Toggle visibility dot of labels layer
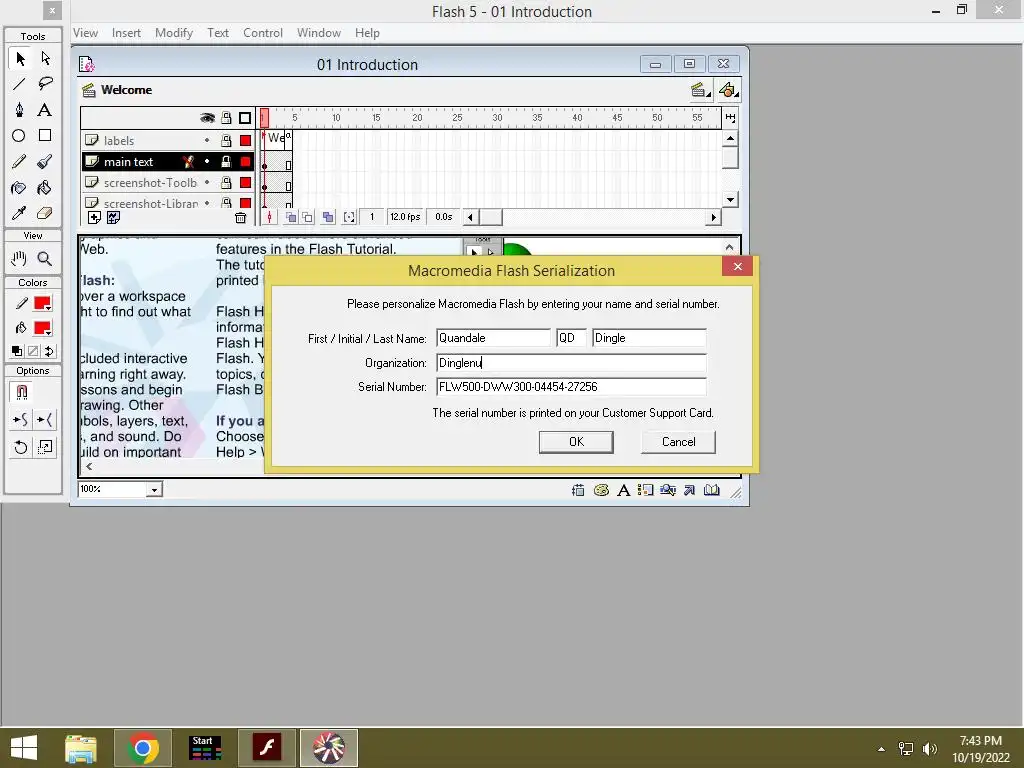Viewport: 1024px width, 768px height. [207, 140]
